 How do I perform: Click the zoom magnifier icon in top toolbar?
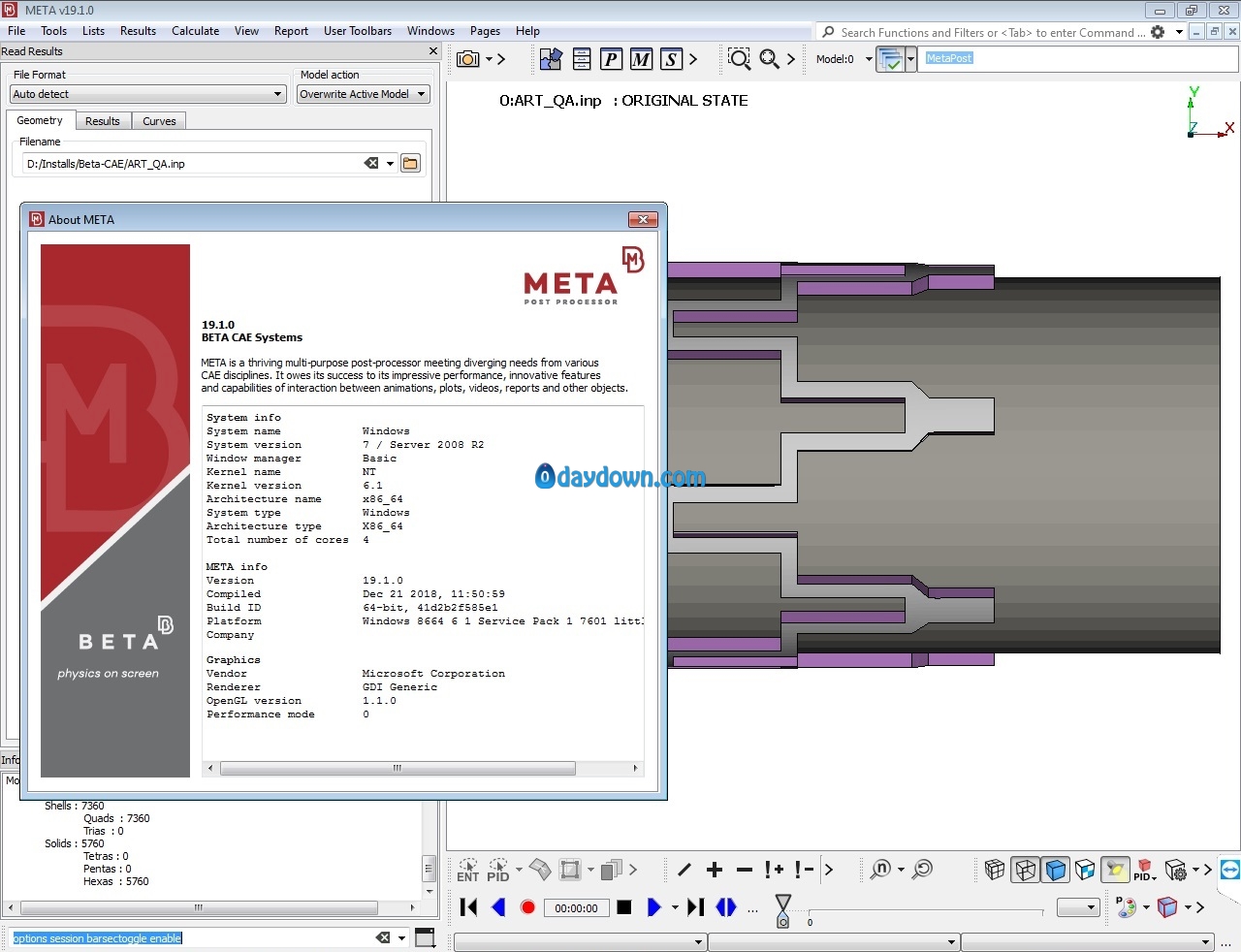tap(769, 59)
